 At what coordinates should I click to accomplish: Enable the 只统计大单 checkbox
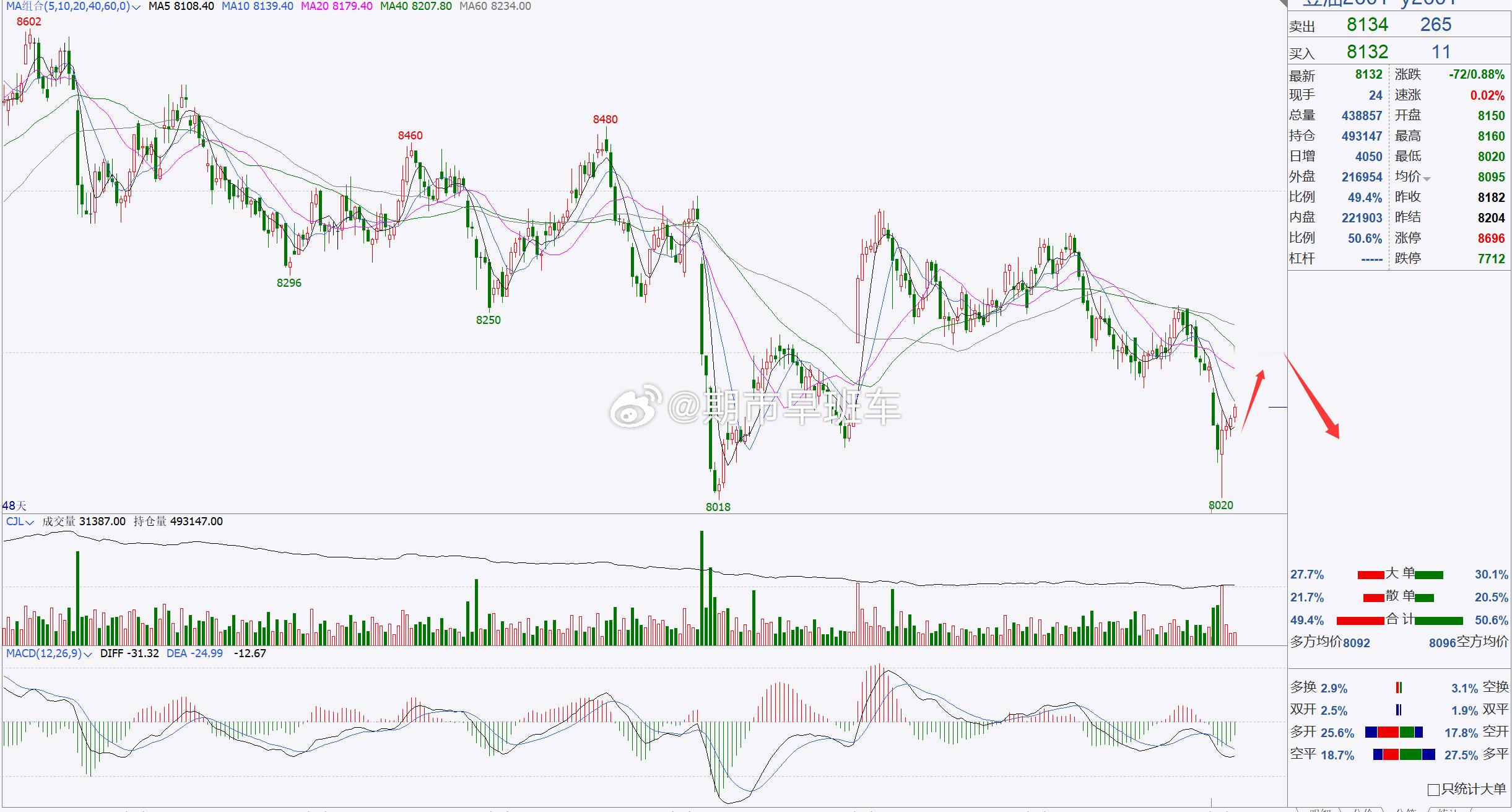tap(1433, 790)
